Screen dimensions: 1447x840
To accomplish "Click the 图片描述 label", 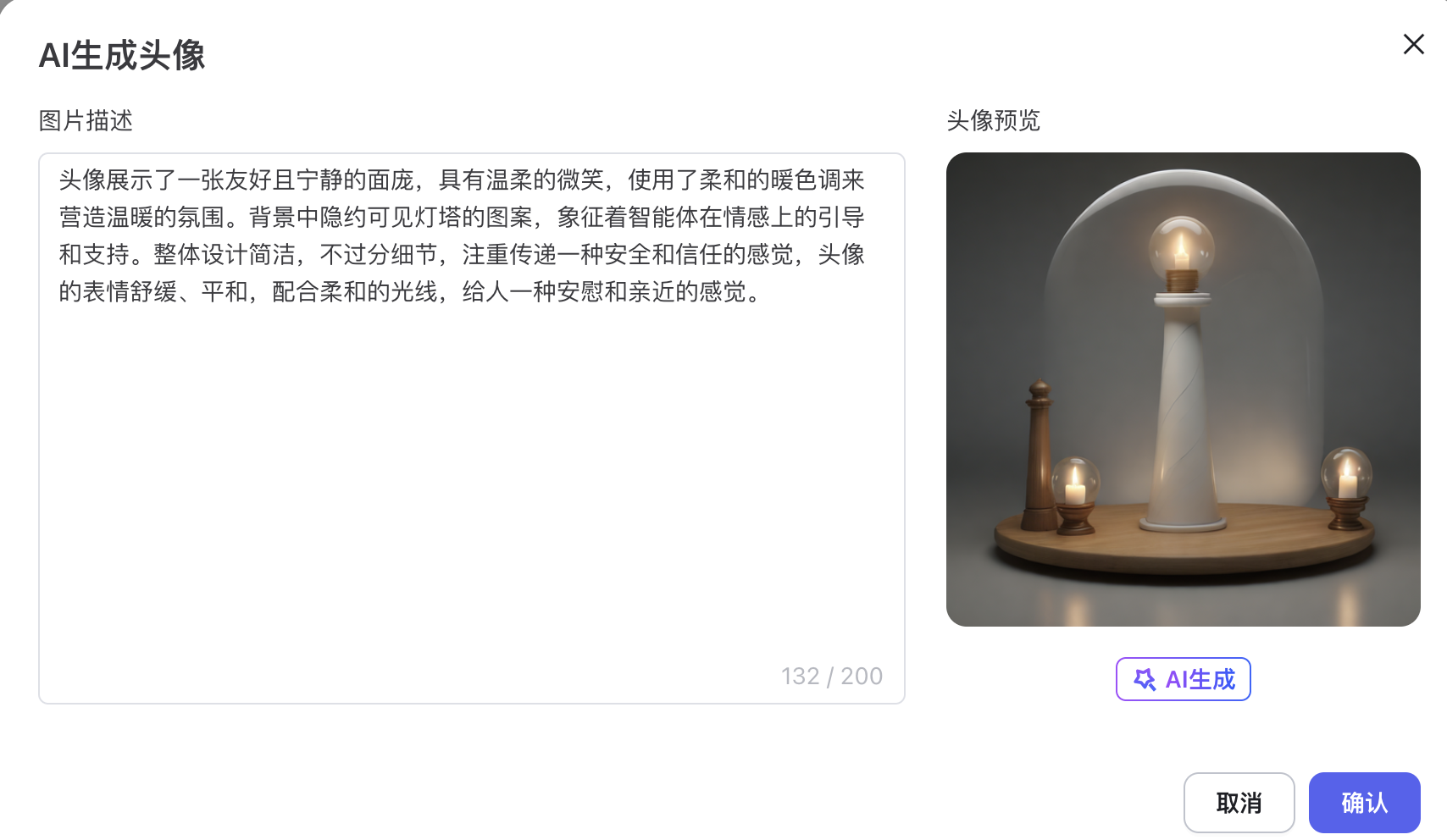I will click(x=86, y=120).
